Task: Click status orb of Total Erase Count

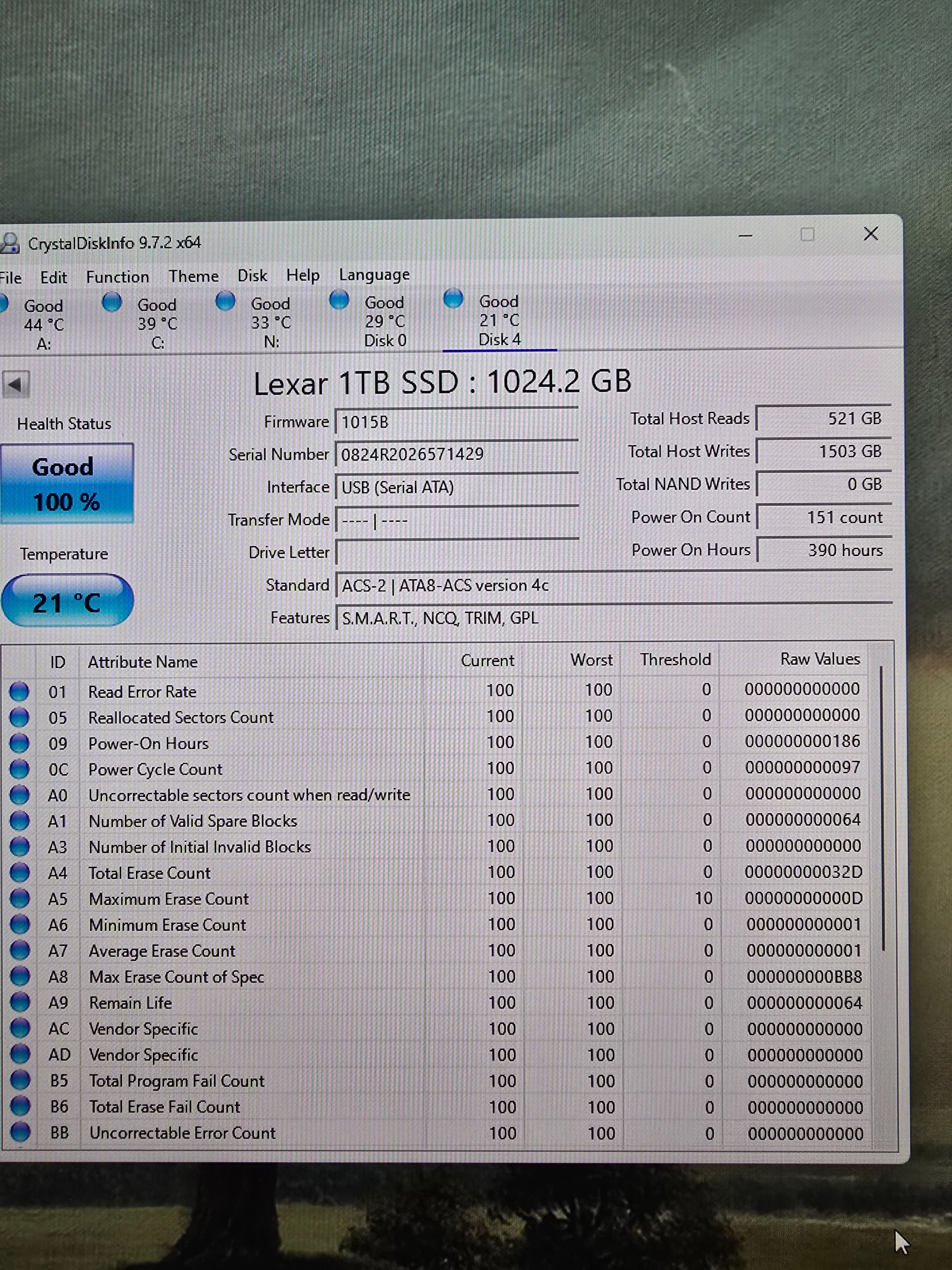Action: coord(19,873)
